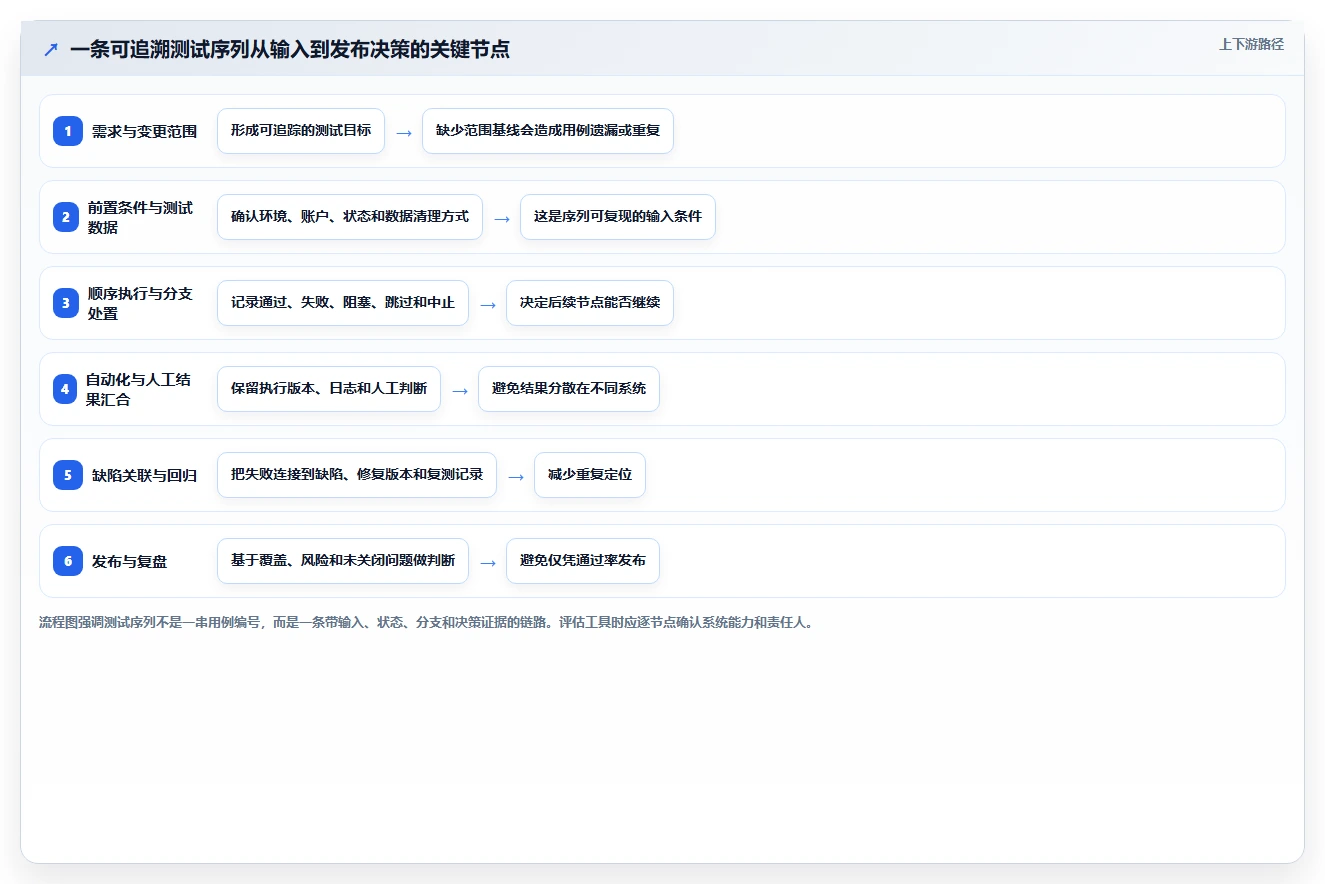Click the 确认环境、账户、状态和数据清理方式 chip

350,217
